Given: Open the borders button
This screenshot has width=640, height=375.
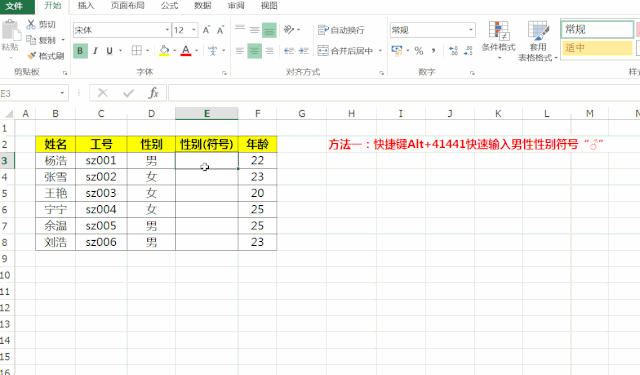Looking at the screenshot, I should click(x=136, y=51).
